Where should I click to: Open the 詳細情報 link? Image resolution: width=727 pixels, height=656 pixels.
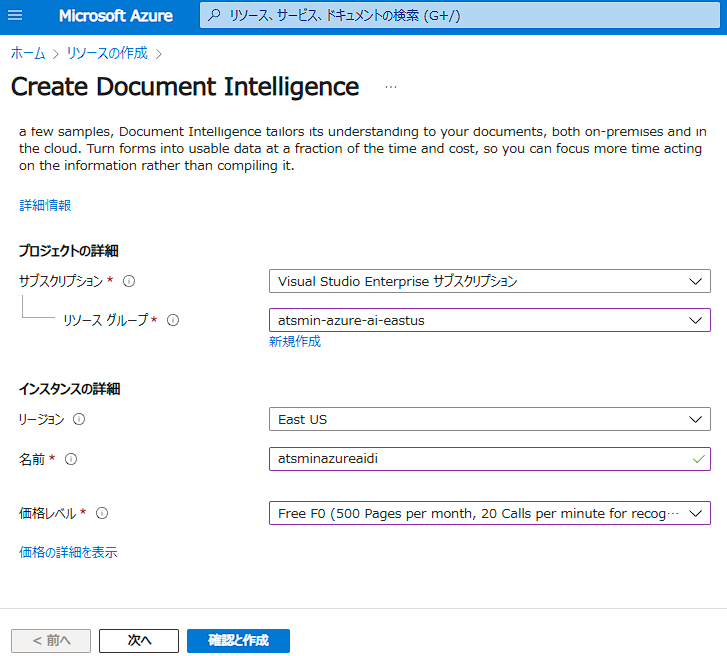point(45,205)
